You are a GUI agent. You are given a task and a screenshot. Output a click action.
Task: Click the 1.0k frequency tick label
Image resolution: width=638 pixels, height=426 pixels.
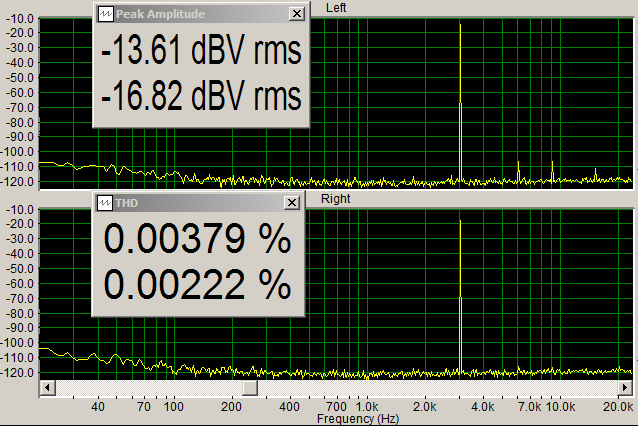(367, 406)
